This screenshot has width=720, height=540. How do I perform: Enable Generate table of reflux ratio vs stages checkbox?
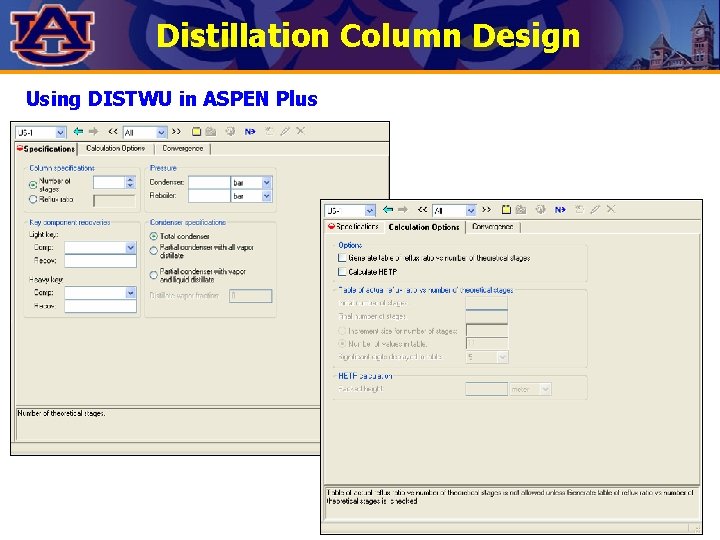click(x=342, y=258)
